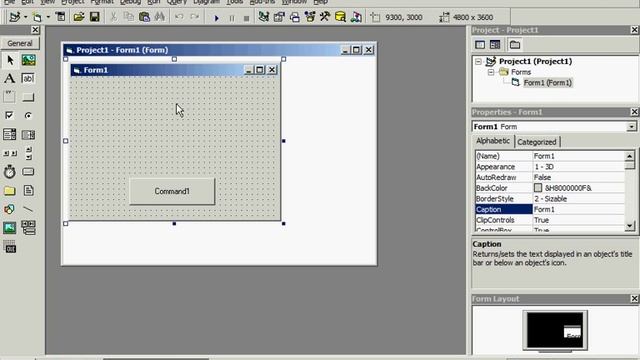Click the Command1 button on the form
The image size is (640, 360).
[172, 191]
